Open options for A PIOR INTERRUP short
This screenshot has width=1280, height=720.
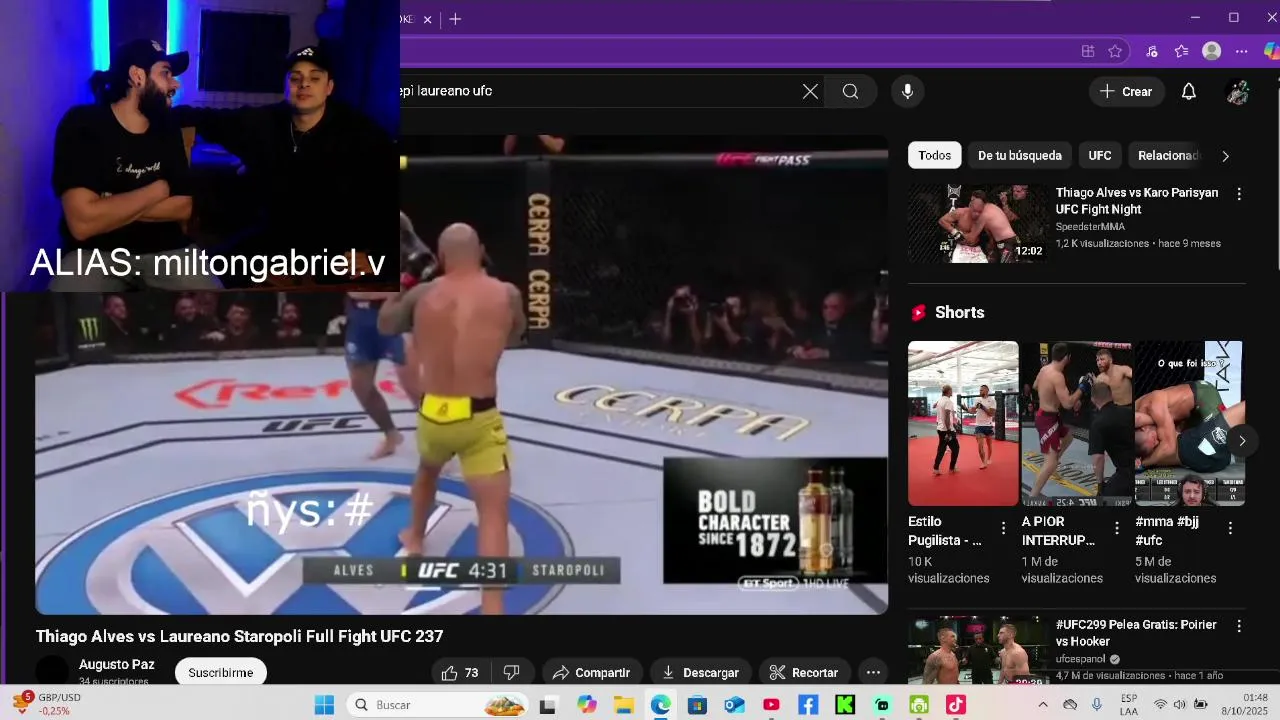tap(1117, 527)
